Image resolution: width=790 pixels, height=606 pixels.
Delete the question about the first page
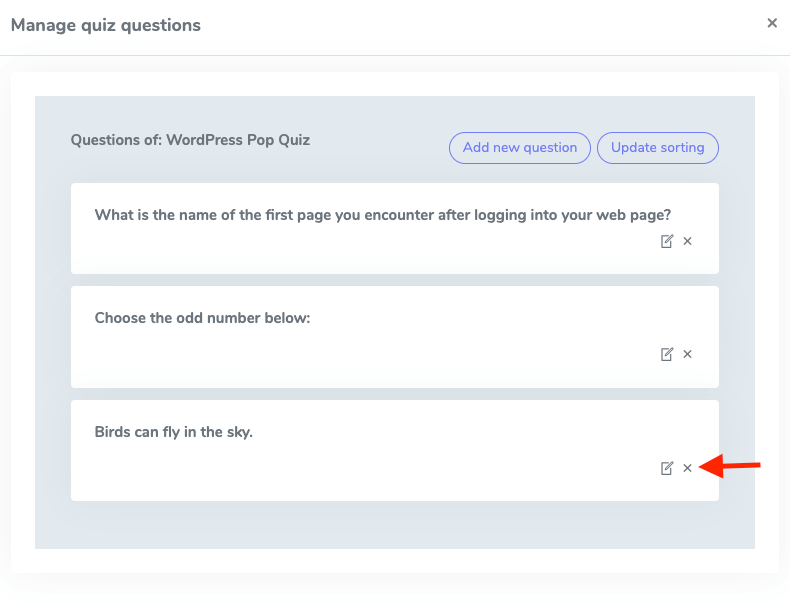point(688,241)
